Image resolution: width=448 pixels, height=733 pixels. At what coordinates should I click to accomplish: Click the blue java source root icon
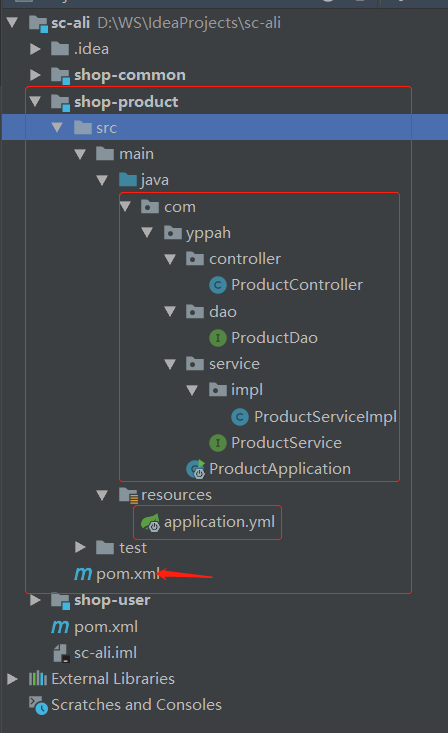(128, 180)
